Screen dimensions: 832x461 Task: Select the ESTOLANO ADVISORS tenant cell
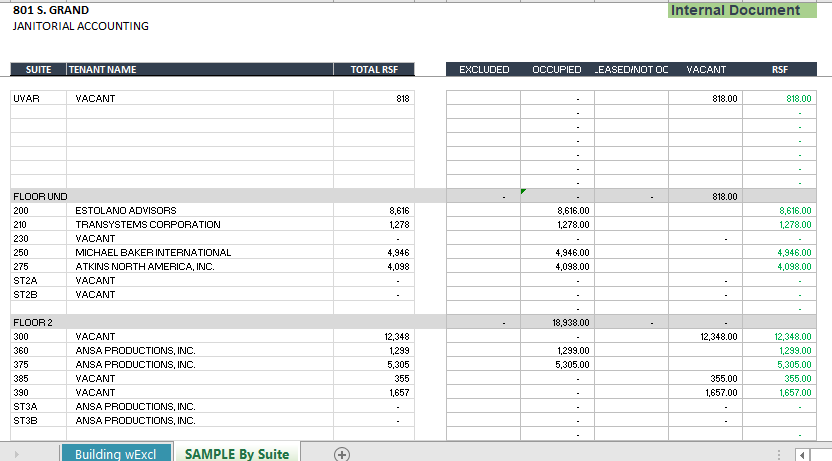[200, 211]
